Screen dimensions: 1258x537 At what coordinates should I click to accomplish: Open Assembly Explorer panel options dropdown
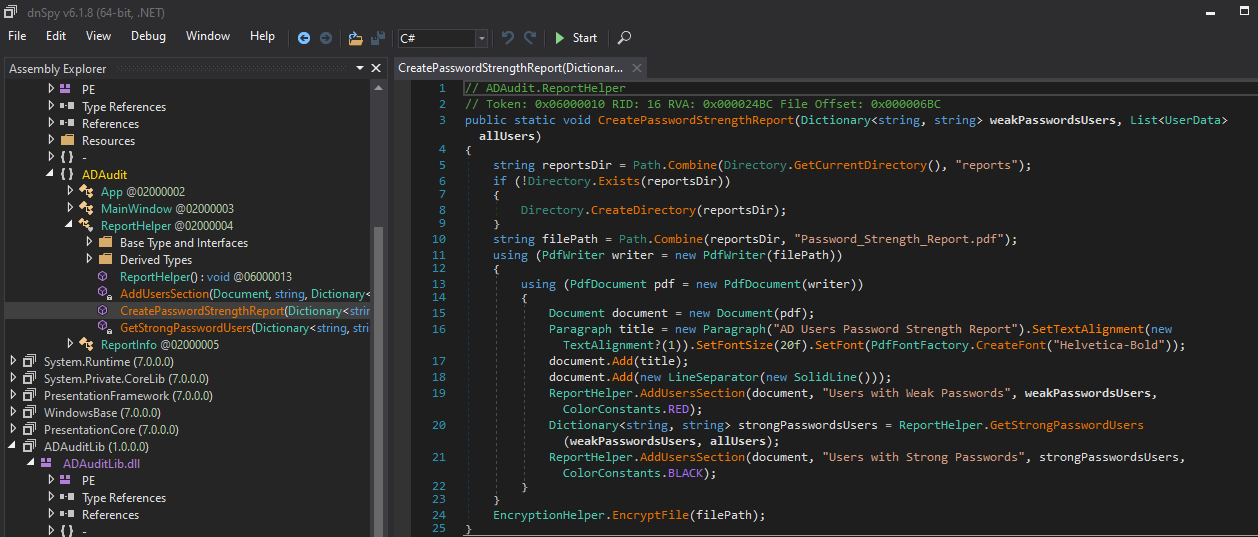[361, 69]
